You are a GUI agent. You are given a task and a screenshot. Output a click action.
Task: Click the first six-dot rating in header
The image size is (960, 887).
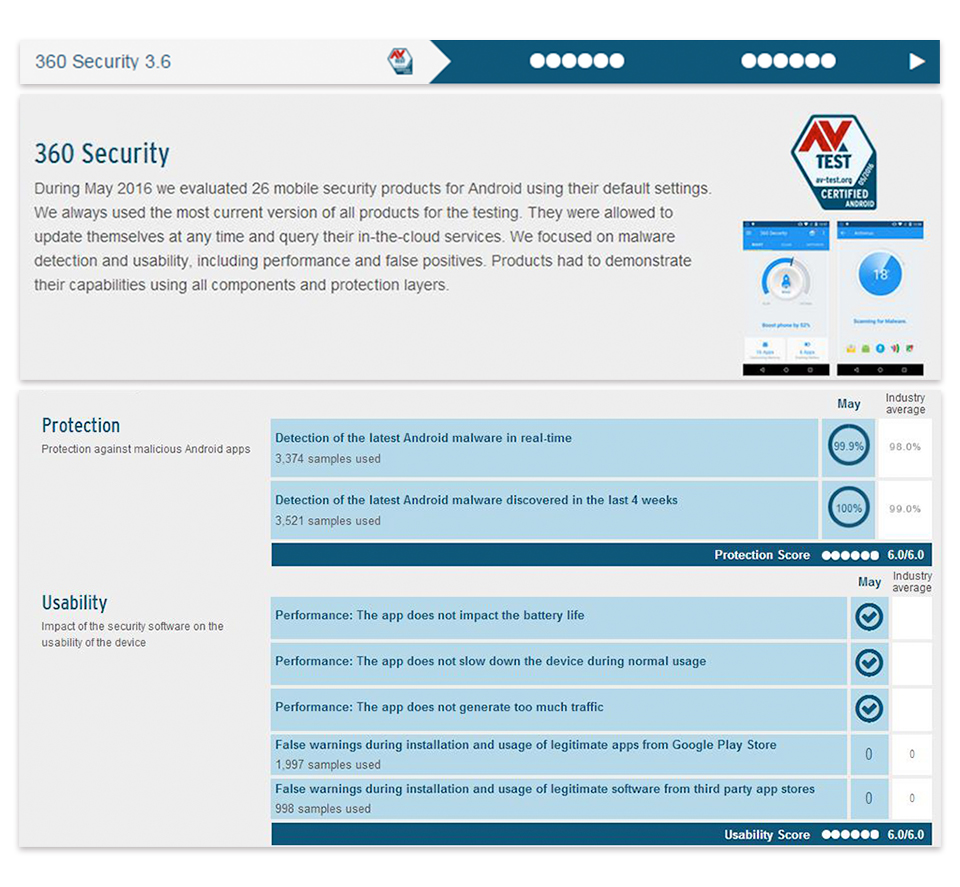(x=577, y=61)
